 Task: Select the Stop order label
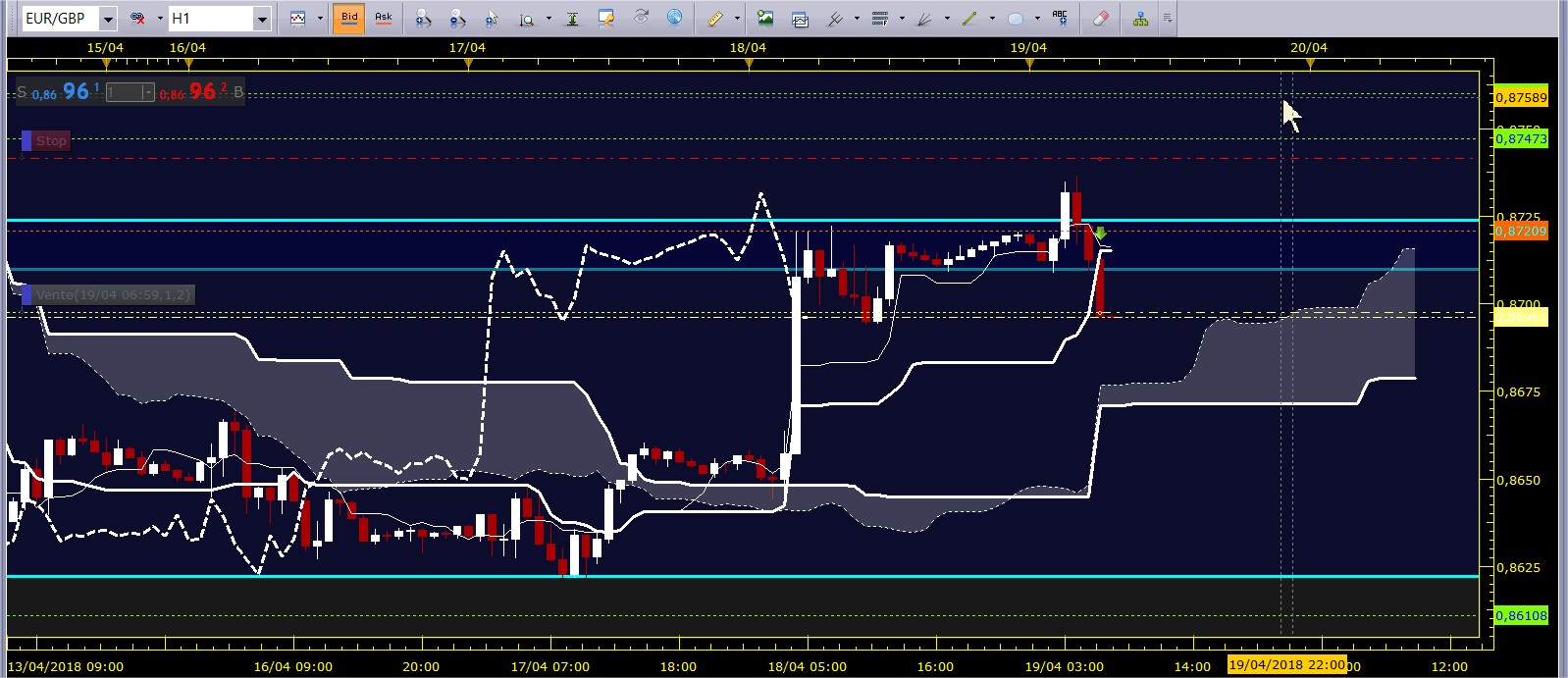click(x=45, y=141)
